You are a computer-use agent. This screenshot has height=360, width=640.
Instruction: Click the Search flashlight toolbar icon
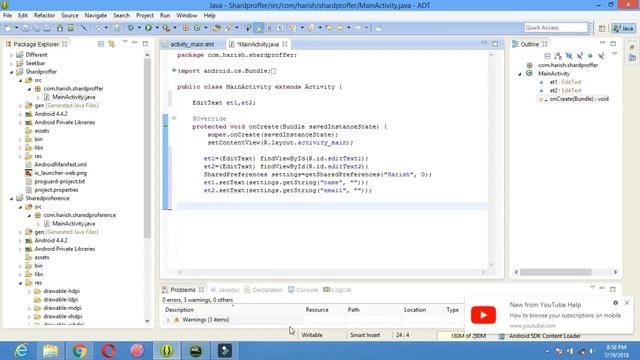[x=228, y=28]
